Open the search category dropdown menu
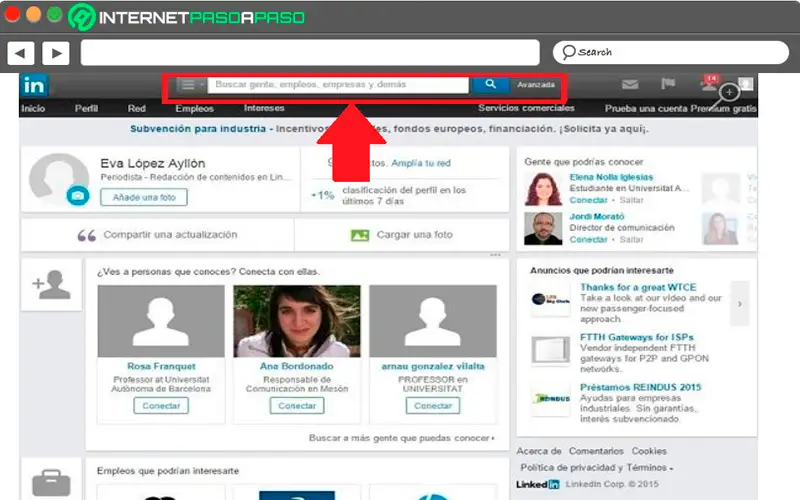Viewport: 800px width, 500px height. 191,85
